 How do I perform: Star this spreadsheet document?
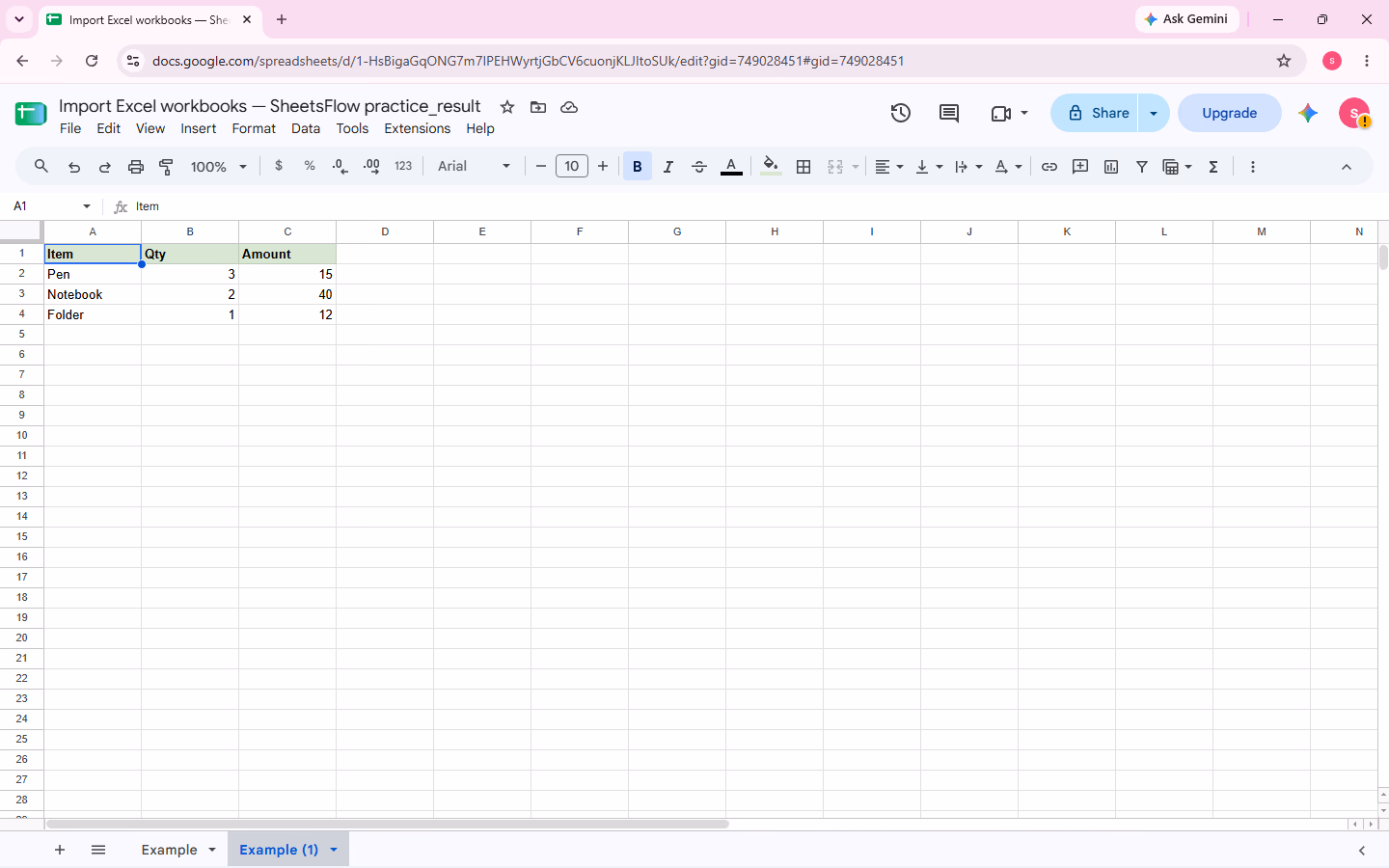click(507, 107)
